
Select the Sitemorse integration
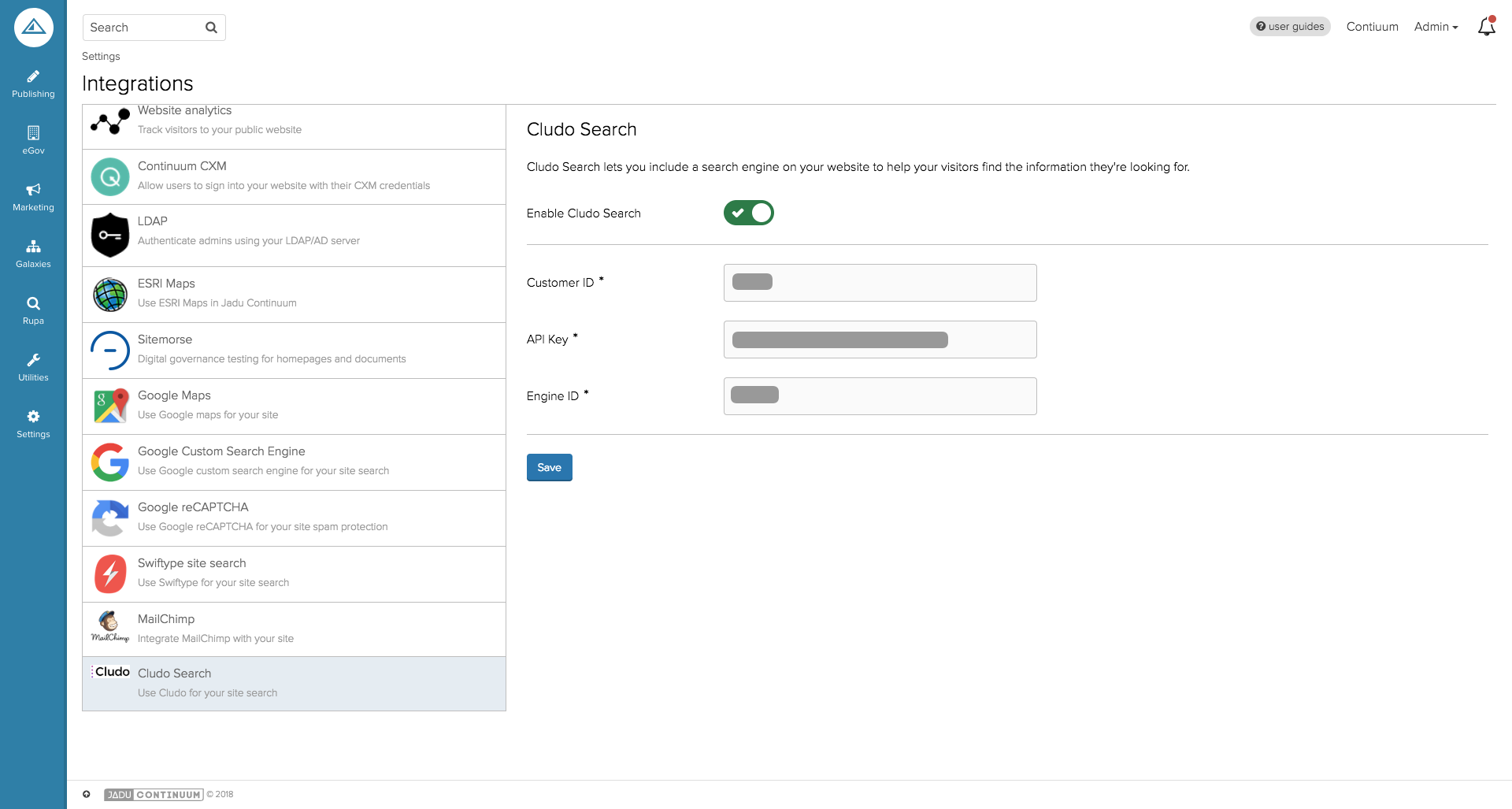coord(294,351)
